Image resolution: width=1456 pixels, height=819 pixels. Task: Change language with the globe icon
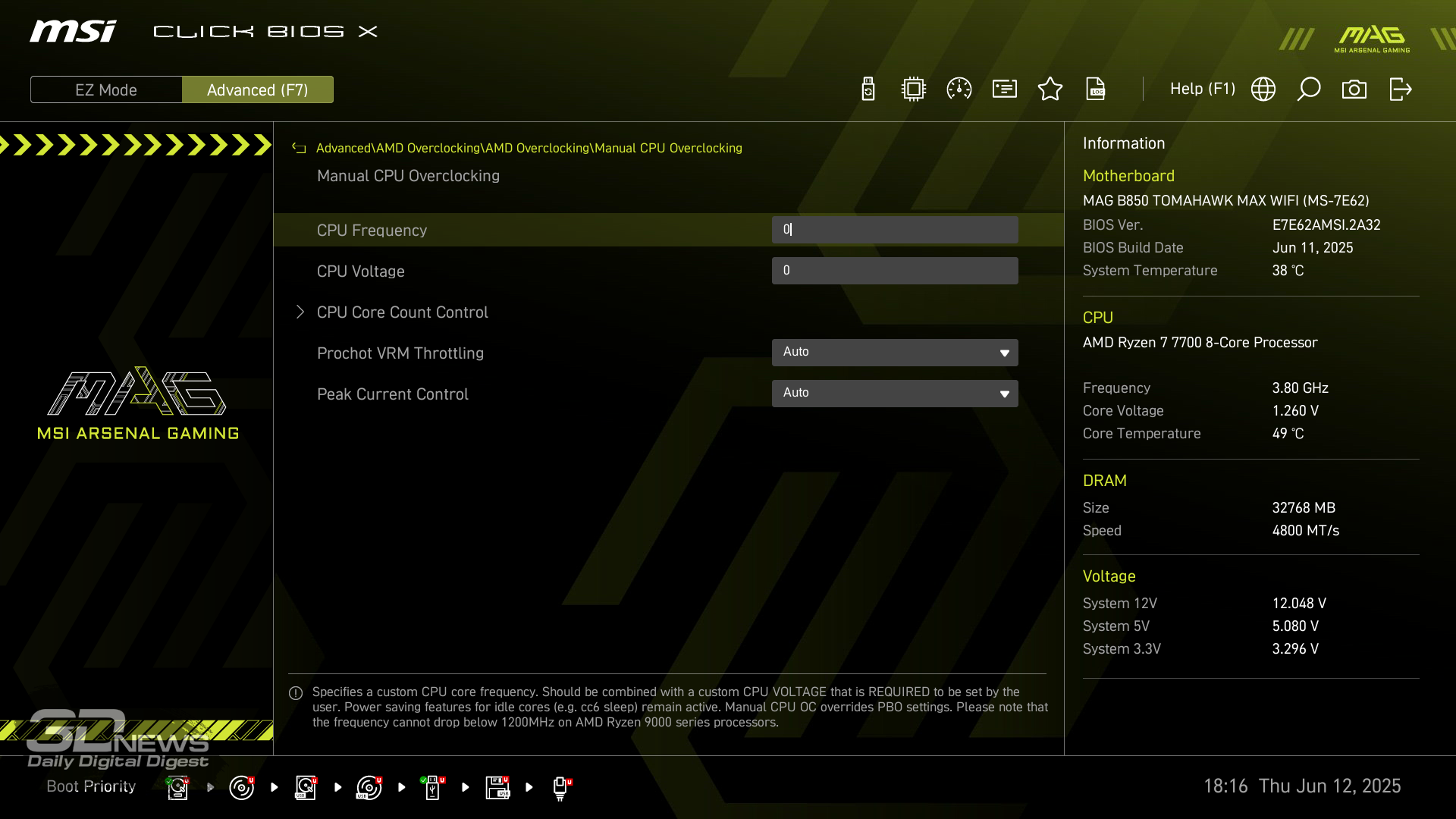point(1263,89)
